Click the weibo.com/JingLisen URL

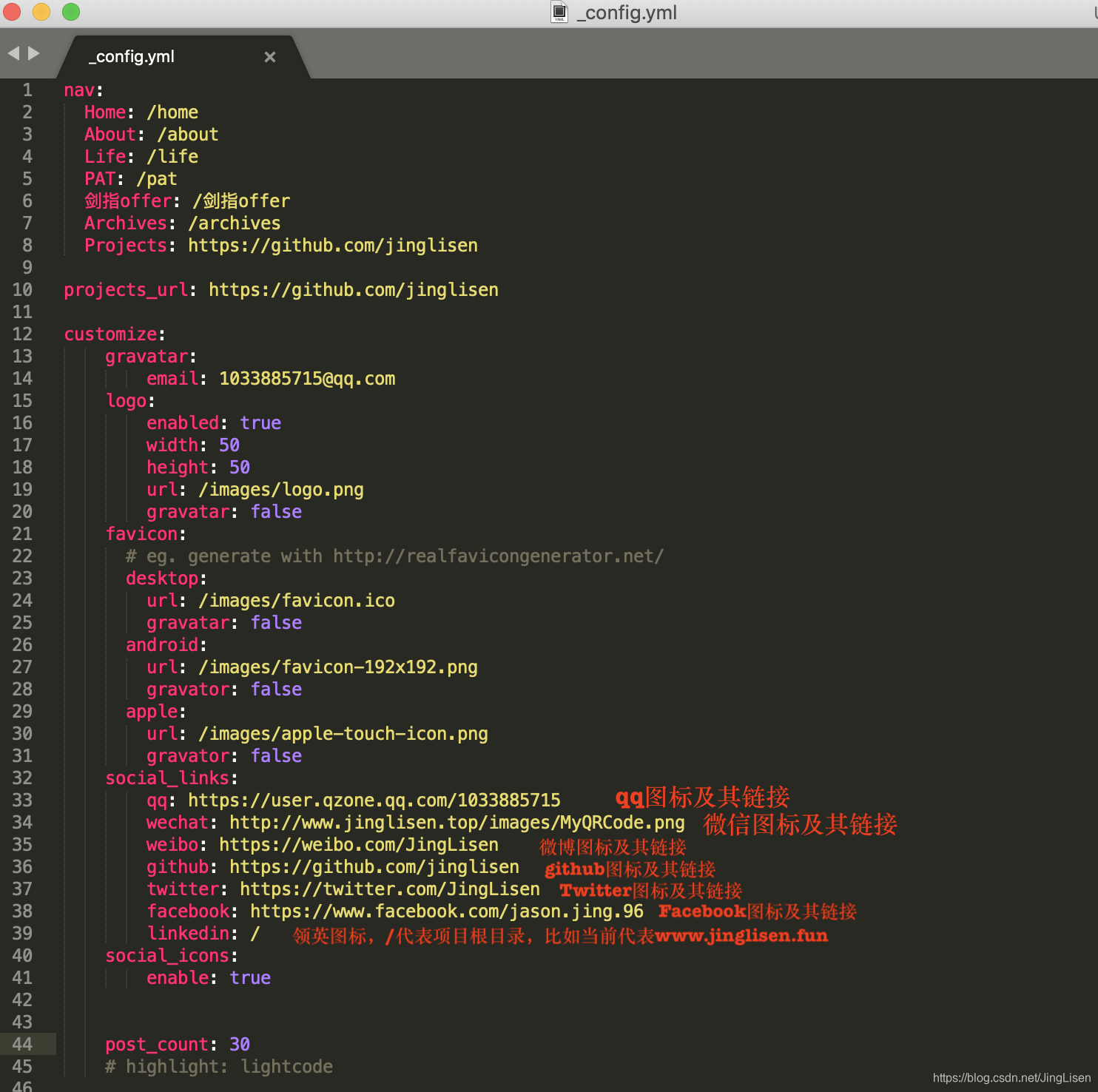359,845
